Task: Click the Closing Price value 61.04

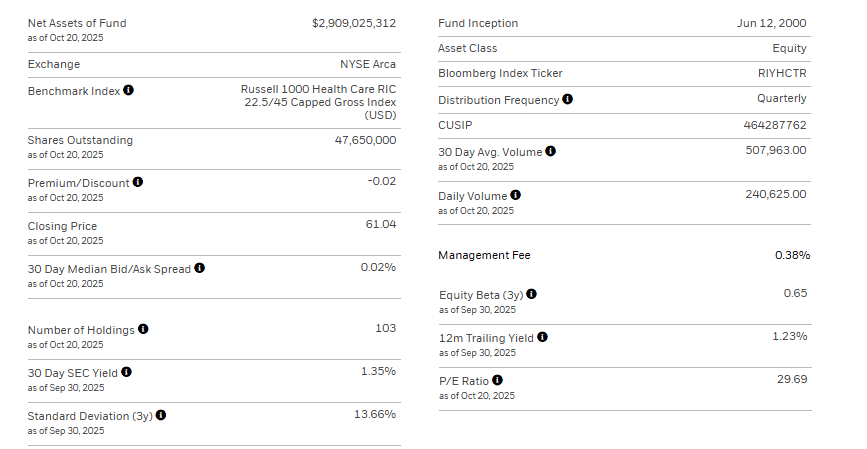Action: pyautogui.click(x=381, y=224)
